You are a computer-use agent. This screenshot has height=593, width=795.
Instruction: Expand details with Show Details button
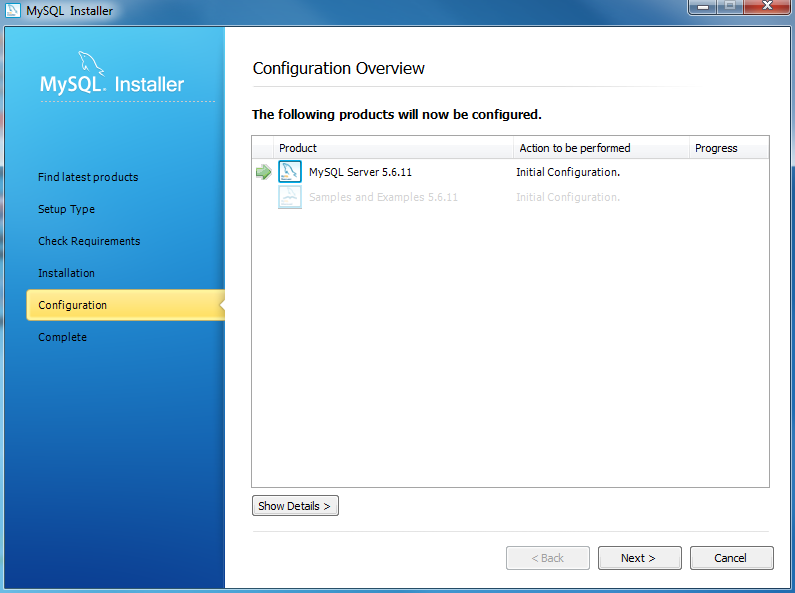pos(295,506)
